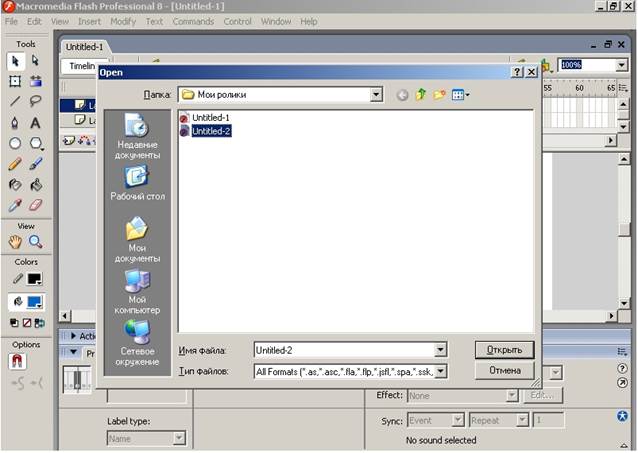Open the Sync Repeat dropdown
Image resolution: width=638 pixels, height=453 pixels.
pos(522,420)
